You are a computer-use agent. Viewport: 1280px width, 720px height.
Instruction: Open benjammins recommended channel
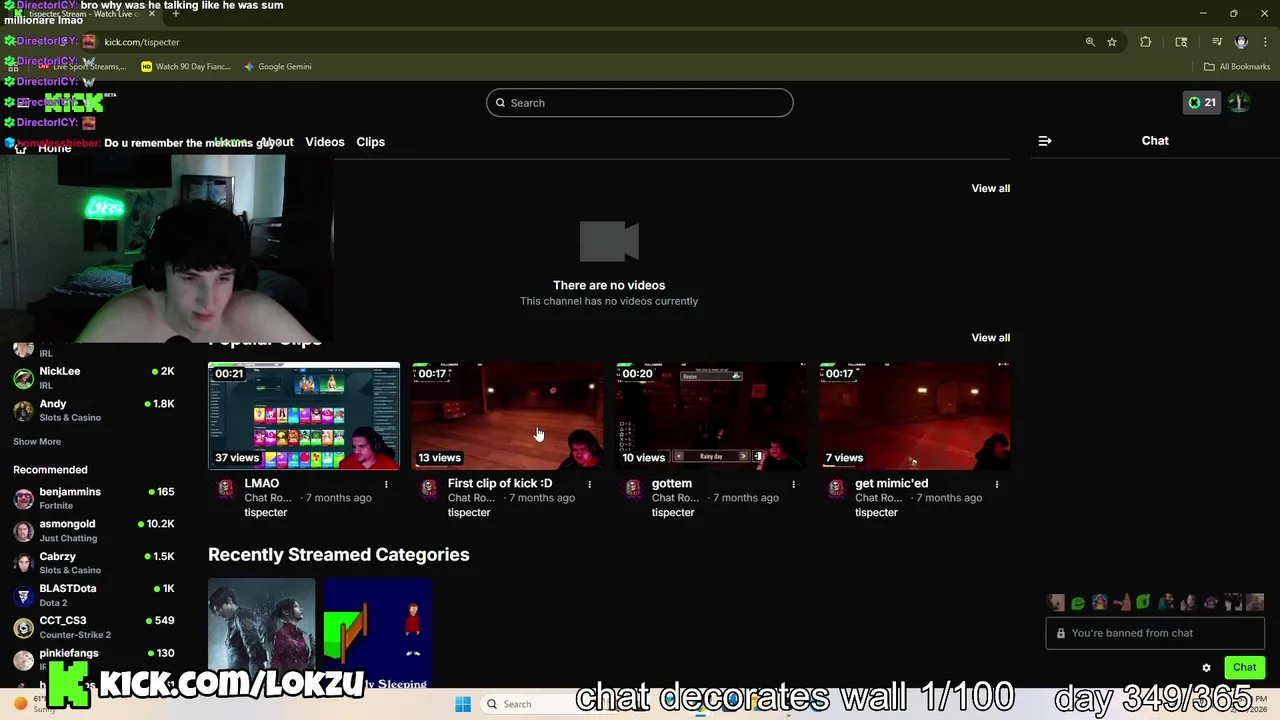[94, 498]
